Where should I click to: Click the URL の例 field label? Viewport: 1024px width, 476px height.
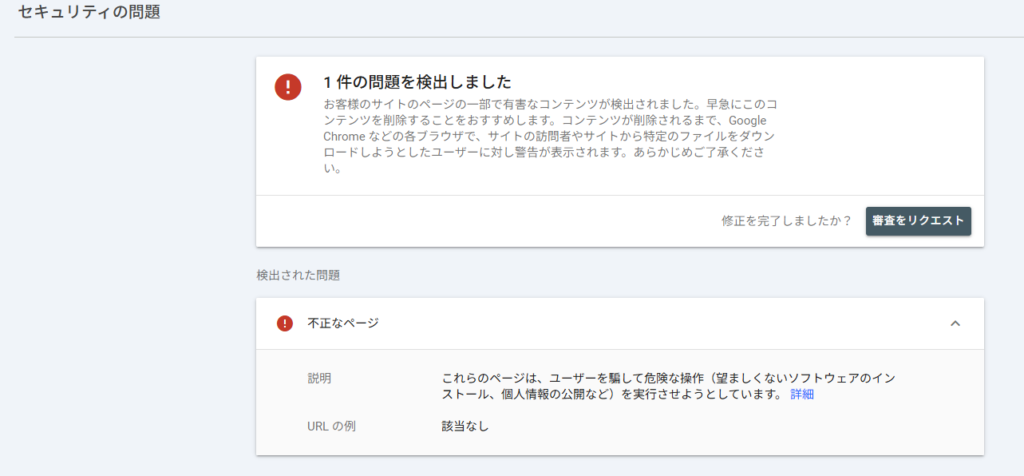click(331, 427)
